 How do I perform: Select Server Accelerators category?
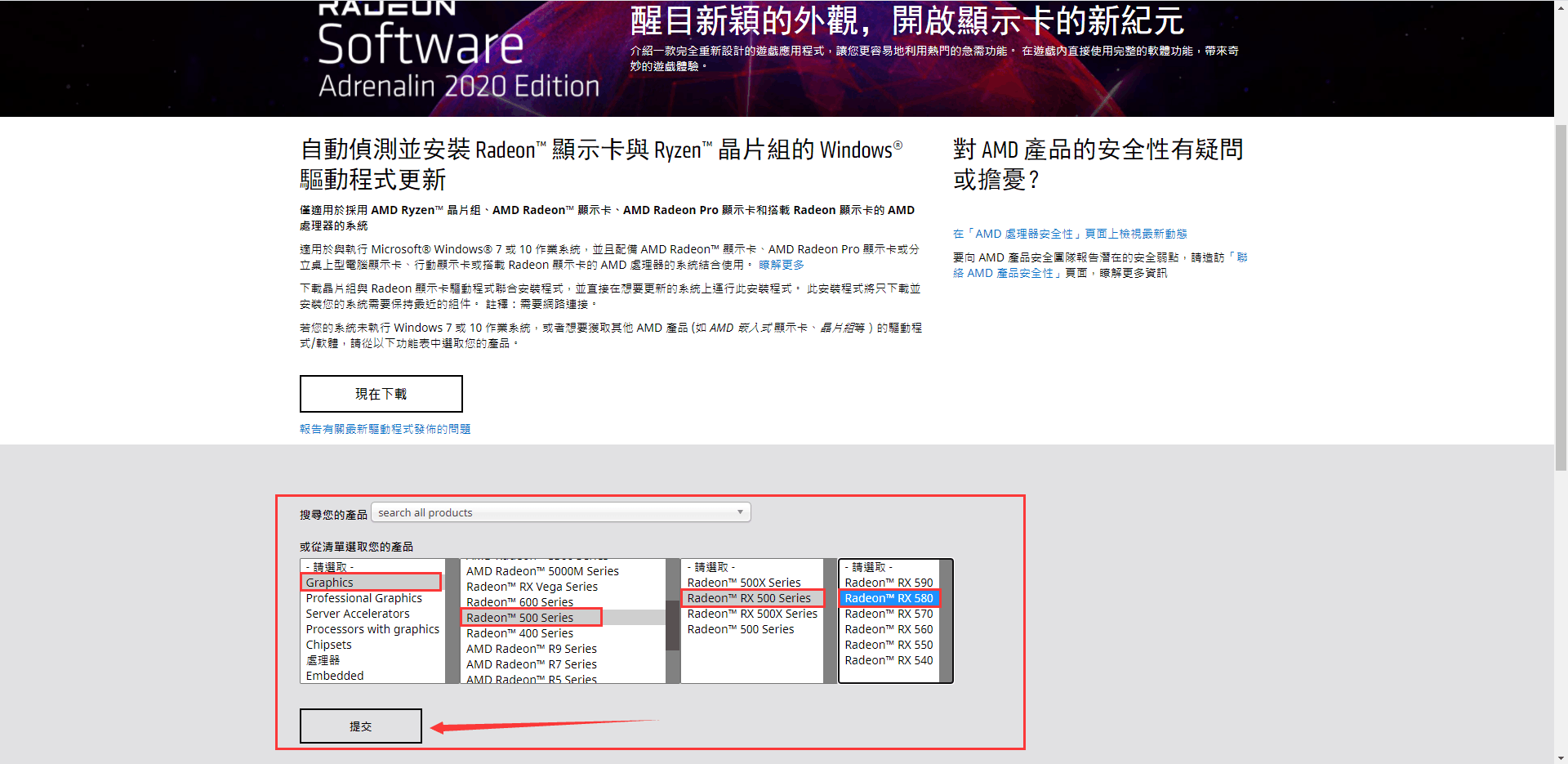[x=372, y=614]
